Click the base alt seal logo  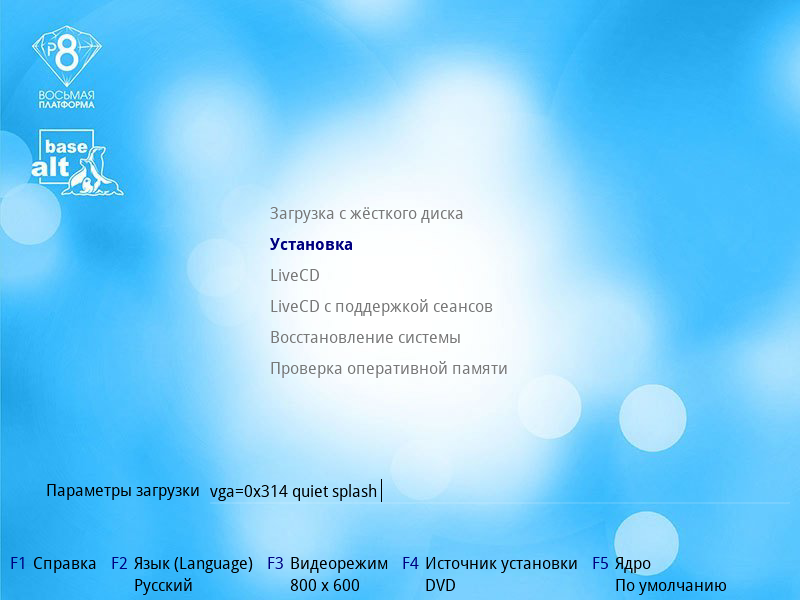click(77, 162)
